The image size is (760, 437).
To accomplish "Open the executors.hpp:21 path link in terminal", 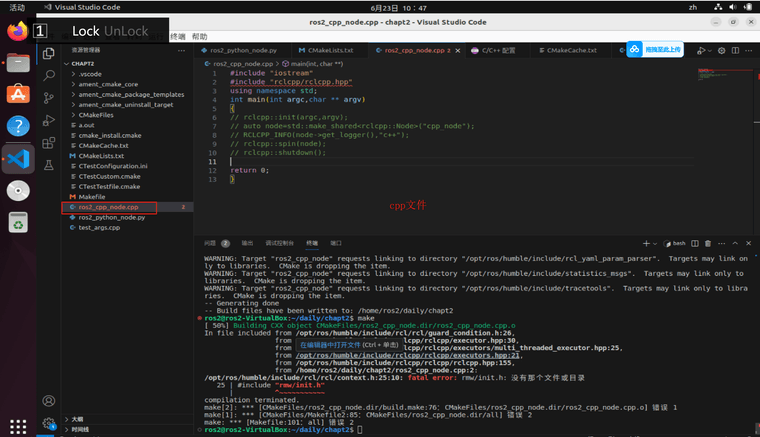I will pos(407,356).
